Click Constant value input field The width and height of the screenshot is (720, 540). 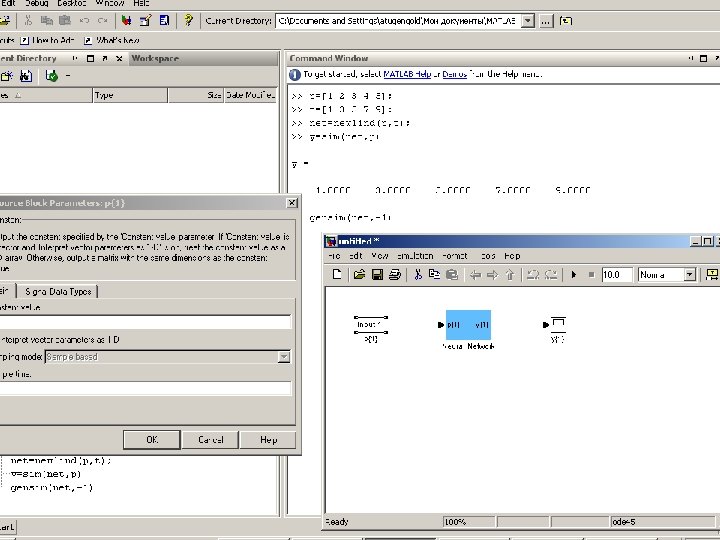(145, 321)
